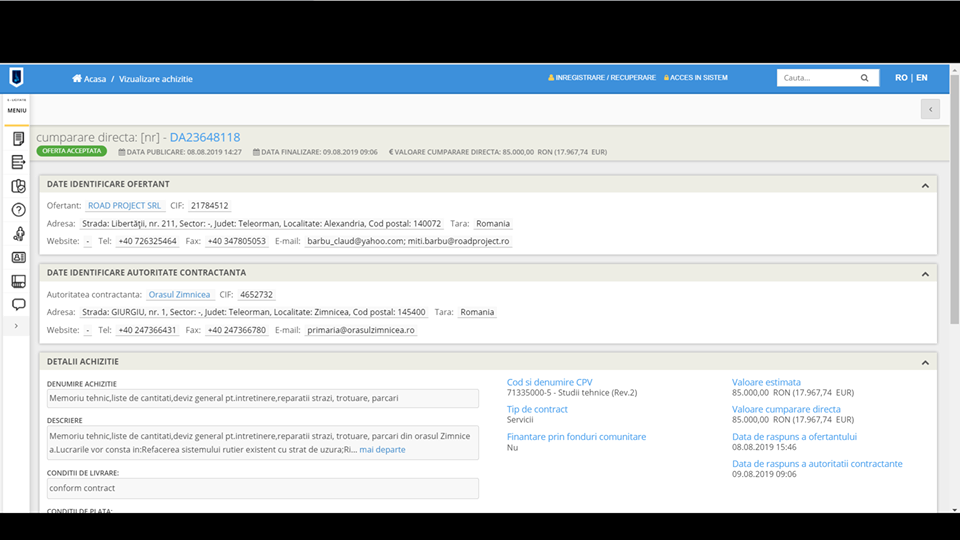Click the ID card sidebar icon
Screen dimensions: 960x540
[18, 257]
